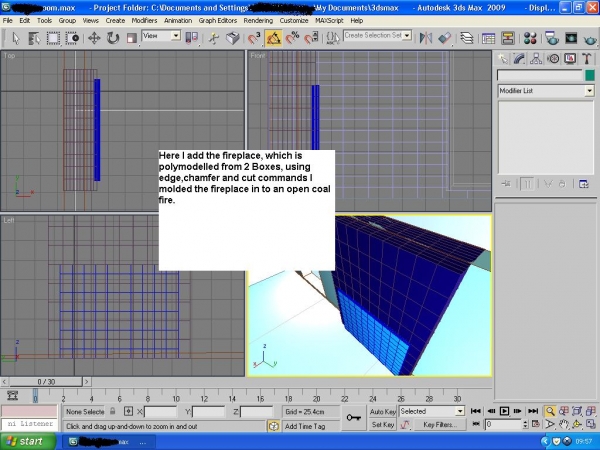Click the Set Key button

(x=383, y=425)
